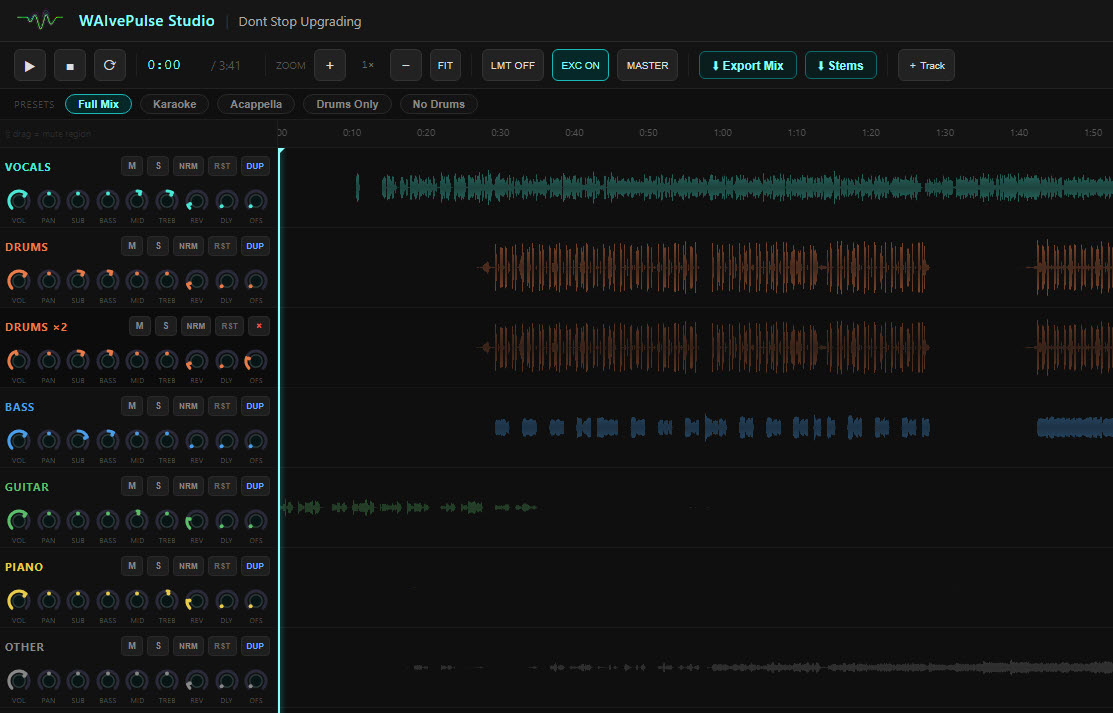This screenshot has width=1113, height=713.
Task: Zoom in with the plus button
Action: [330, 65]
